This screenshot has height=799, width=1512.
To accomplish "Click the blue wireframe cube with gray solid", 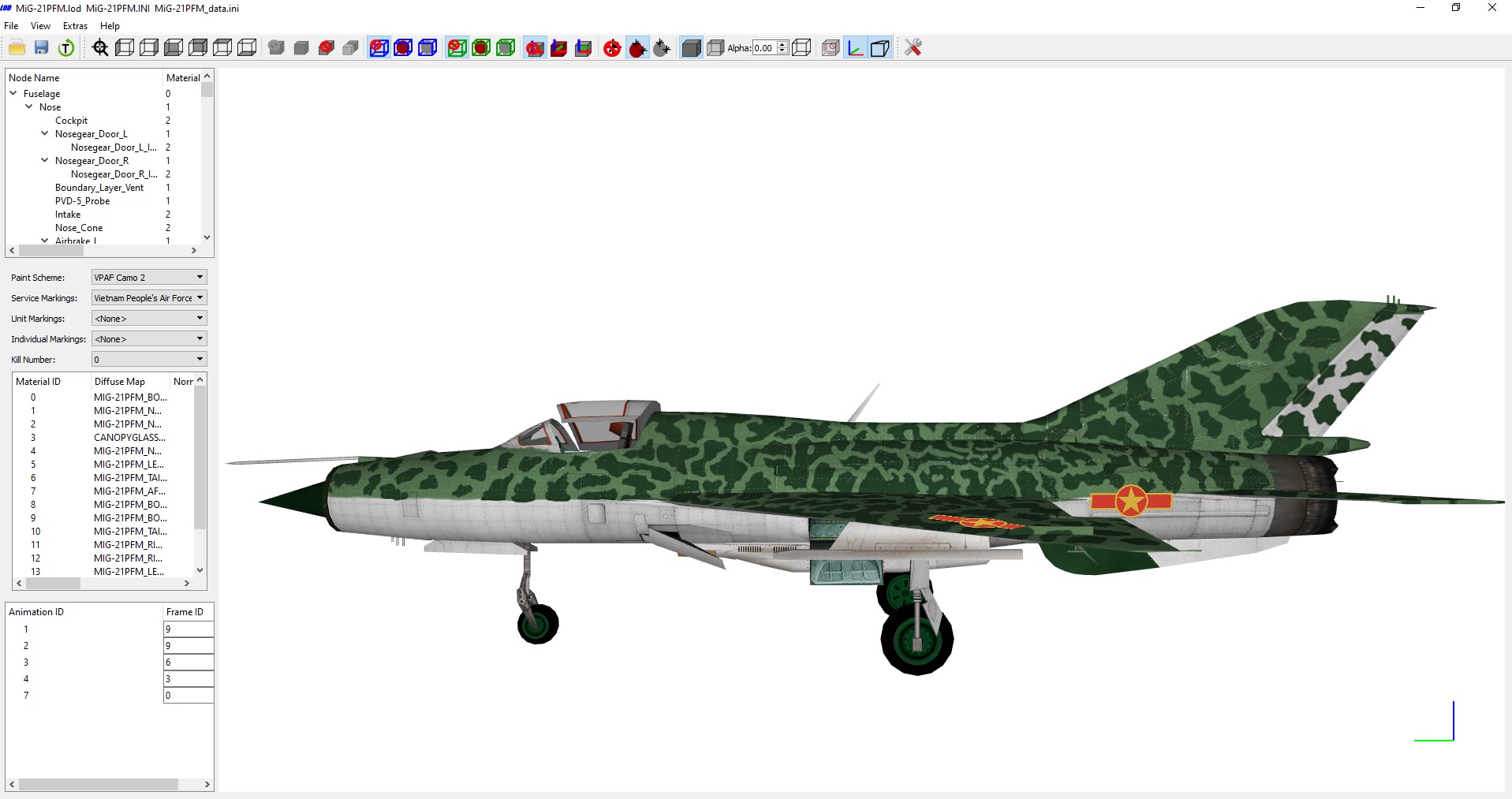I will (427, 48).
